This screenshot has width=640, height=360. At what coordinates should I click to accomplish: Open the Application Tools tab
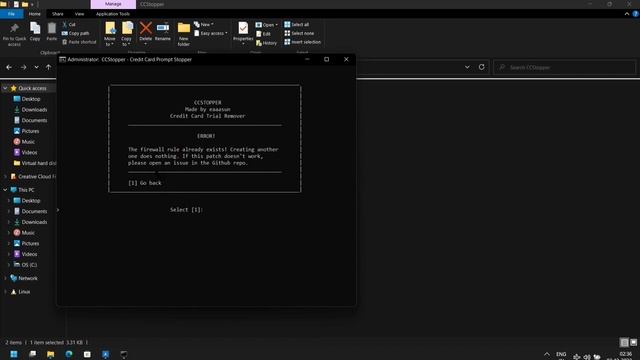pyautogui.click(x=113, y=13)
